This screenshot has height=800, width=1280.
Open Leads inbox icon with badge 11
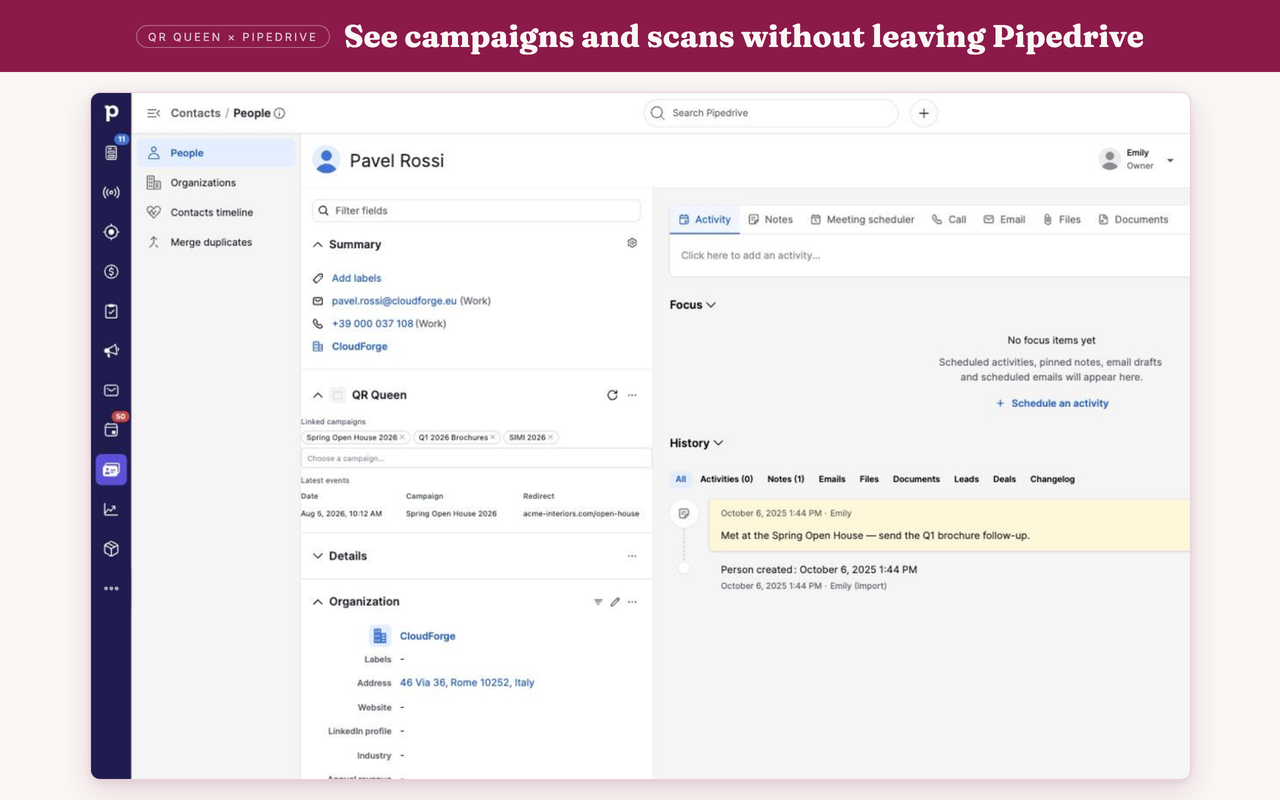tap(111, 152)
